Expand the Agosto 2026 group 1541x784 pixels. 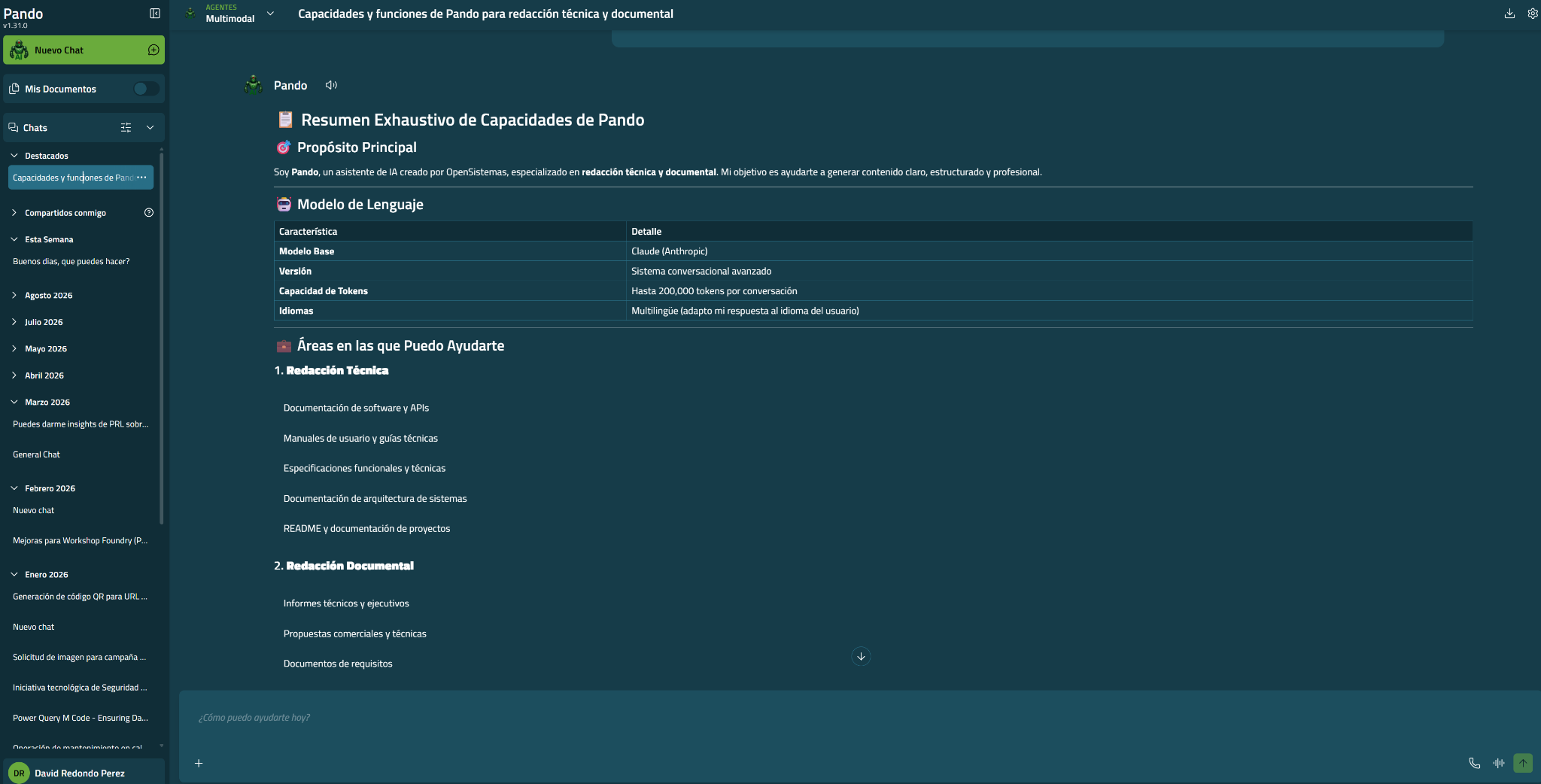[14, 296]
